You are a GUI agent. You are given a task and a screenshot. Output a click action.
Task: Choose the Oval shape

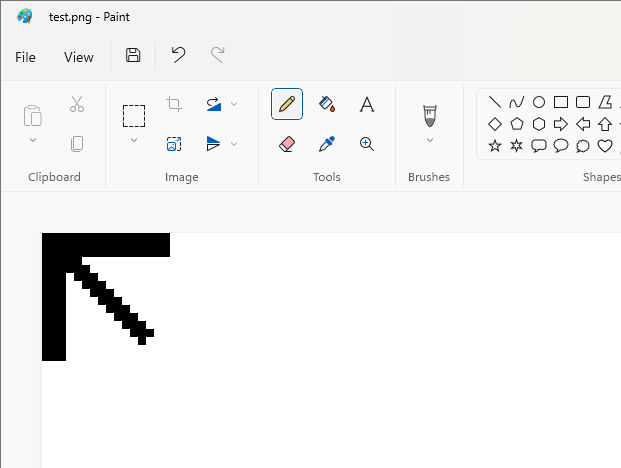(x=539, y=102)
